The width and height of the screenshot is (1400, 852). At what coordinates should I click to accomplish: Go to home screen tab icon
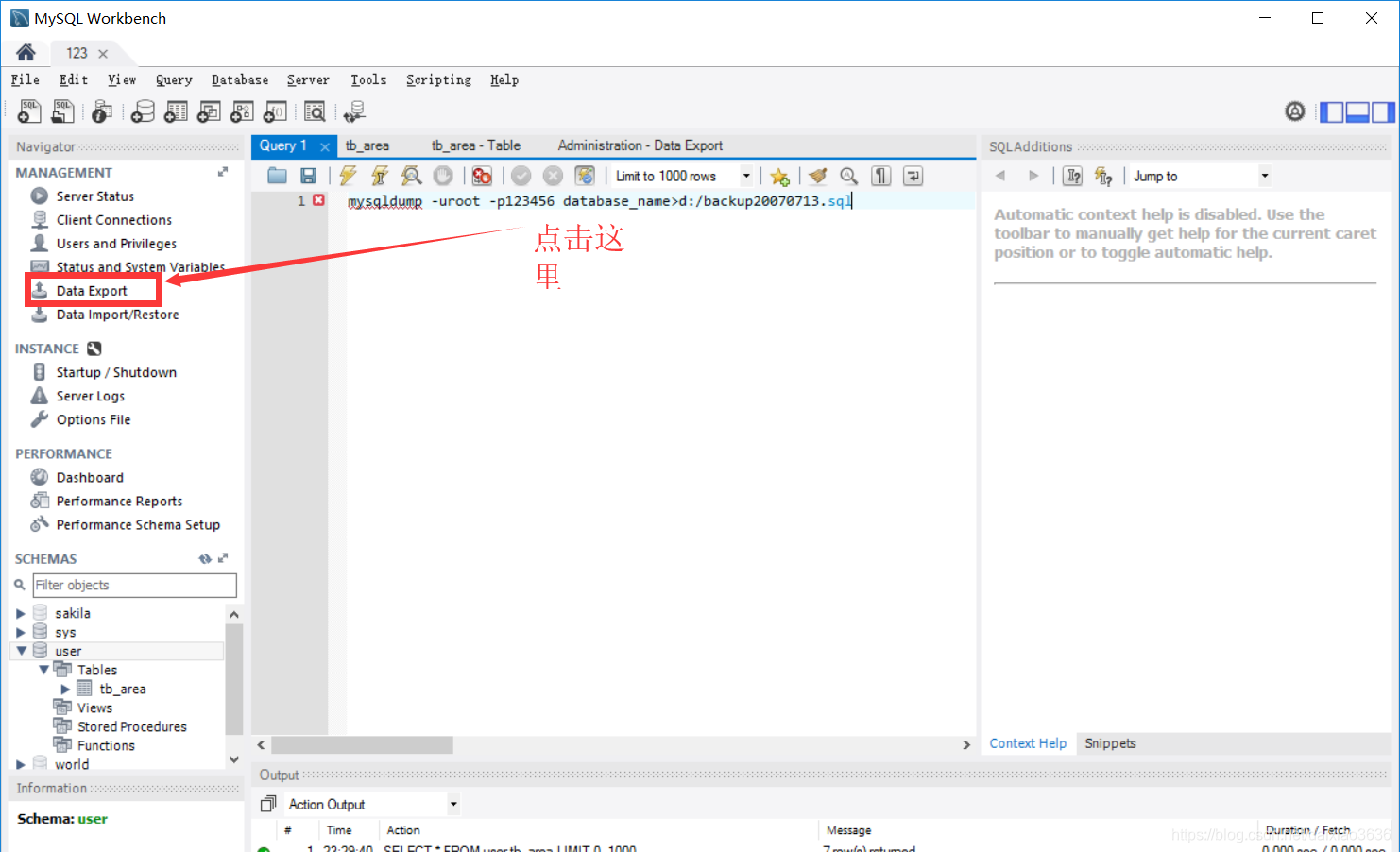26,52
